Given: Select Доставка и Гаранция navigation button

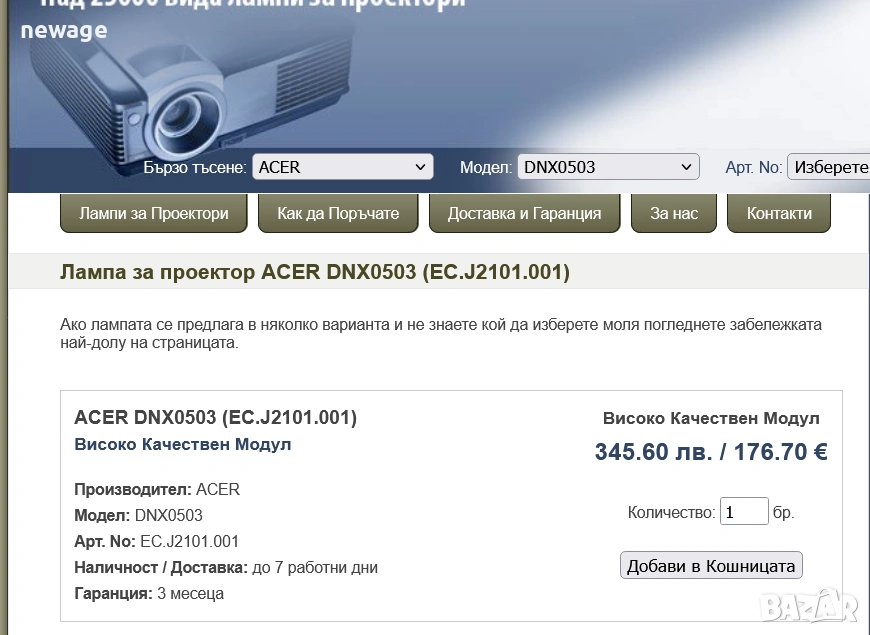Looking at the screenshot, I should pyautogui.click(x=524, y=213).
